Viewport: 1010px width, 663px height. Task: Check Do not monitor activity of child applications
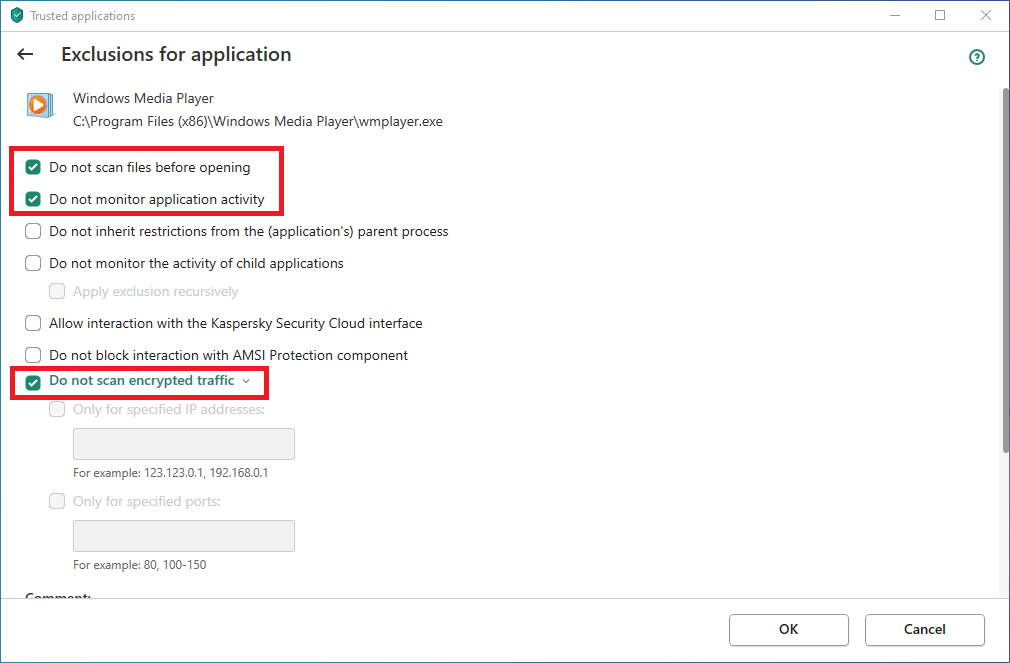coord(33,263)
